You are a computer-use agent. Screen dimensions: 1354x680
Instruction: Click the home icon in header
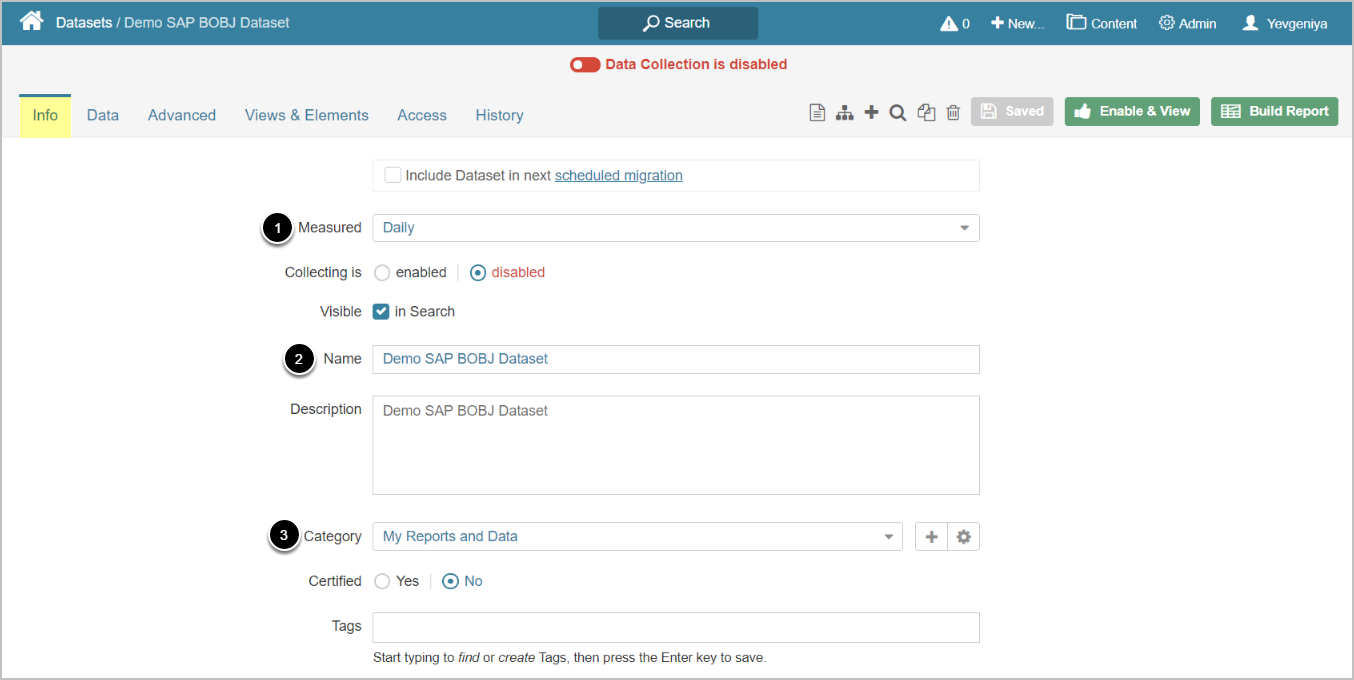(31, 21)
